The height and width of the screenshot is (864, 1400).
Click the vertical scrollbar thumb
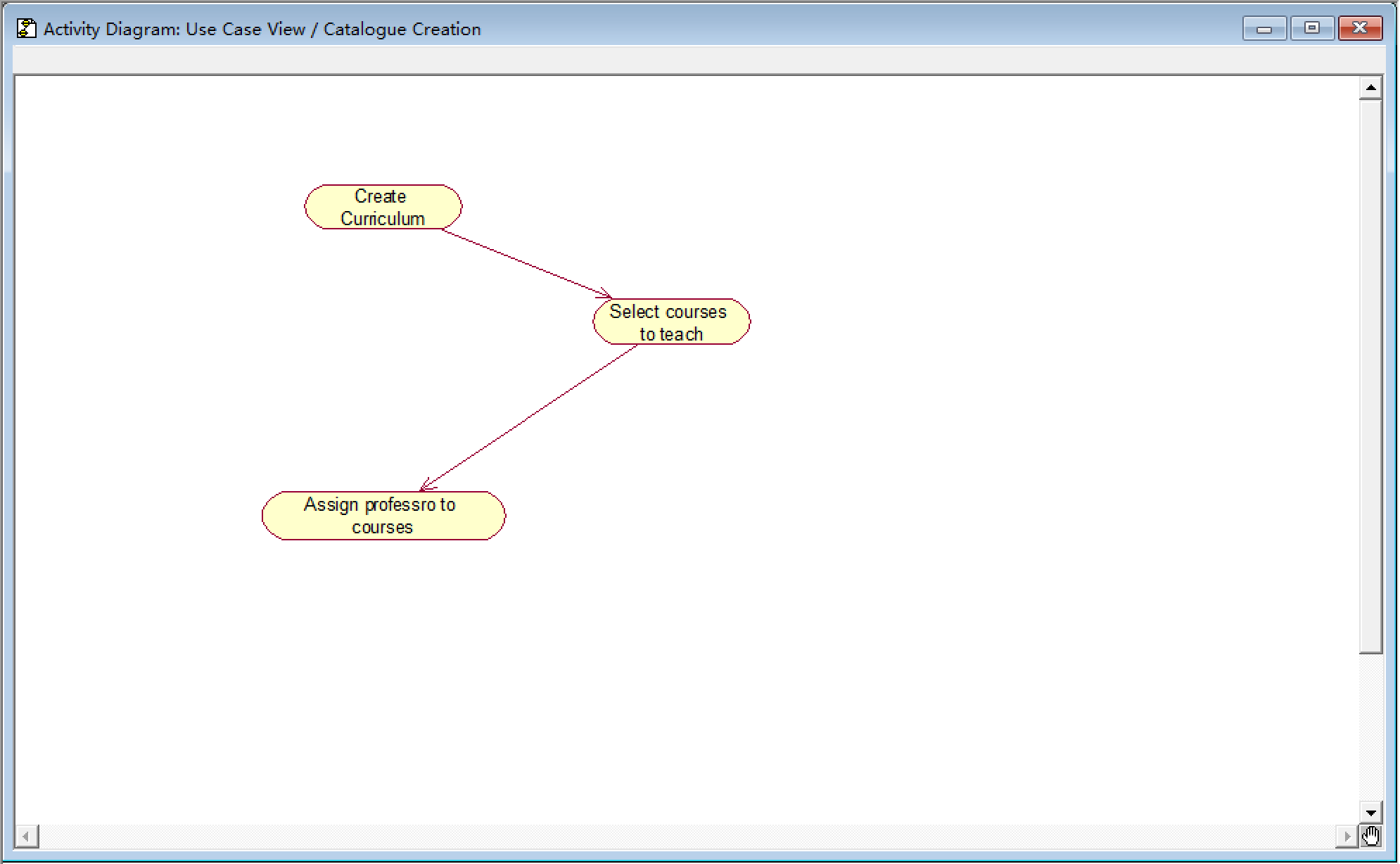pos(1370,376)
